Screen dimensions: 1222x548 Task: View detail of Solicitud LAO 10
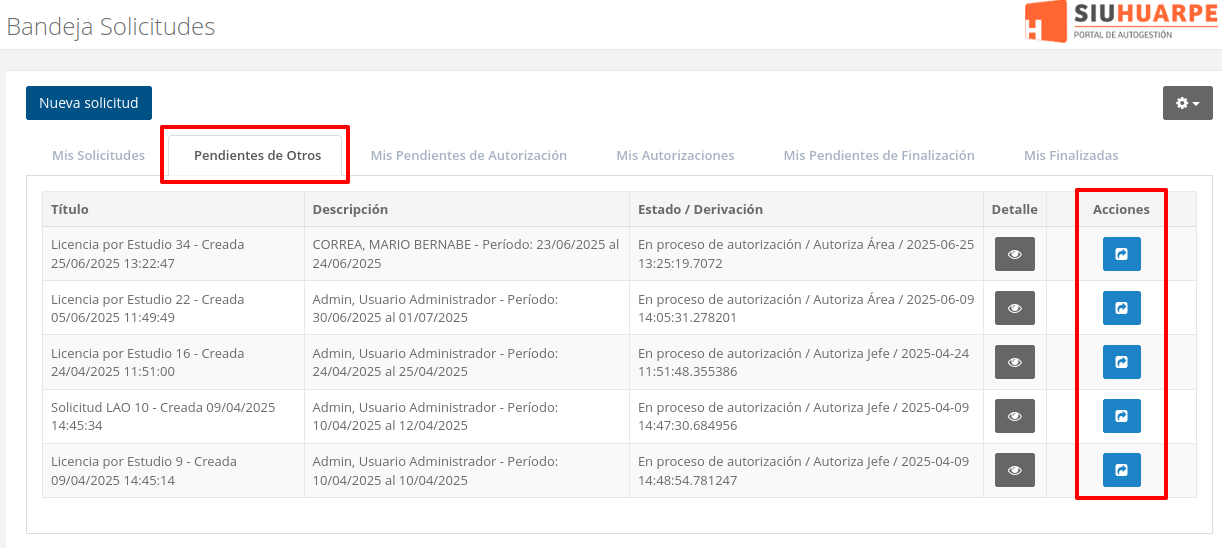pyautogui.click(x=1014, y=416)
